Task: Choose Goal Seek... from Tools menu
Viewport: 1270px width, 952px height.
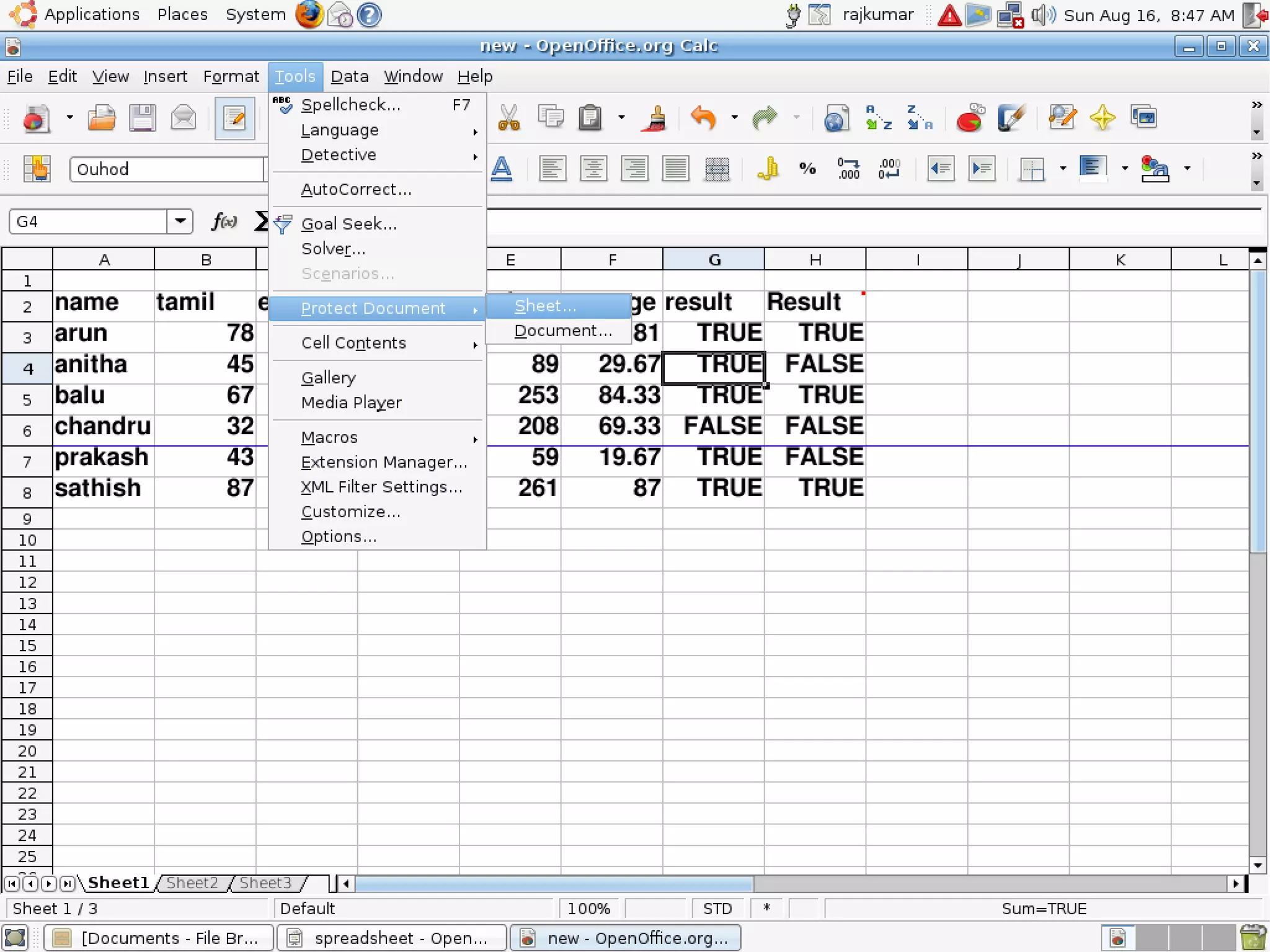Action: pyautogui.click(x=349, y=224)
